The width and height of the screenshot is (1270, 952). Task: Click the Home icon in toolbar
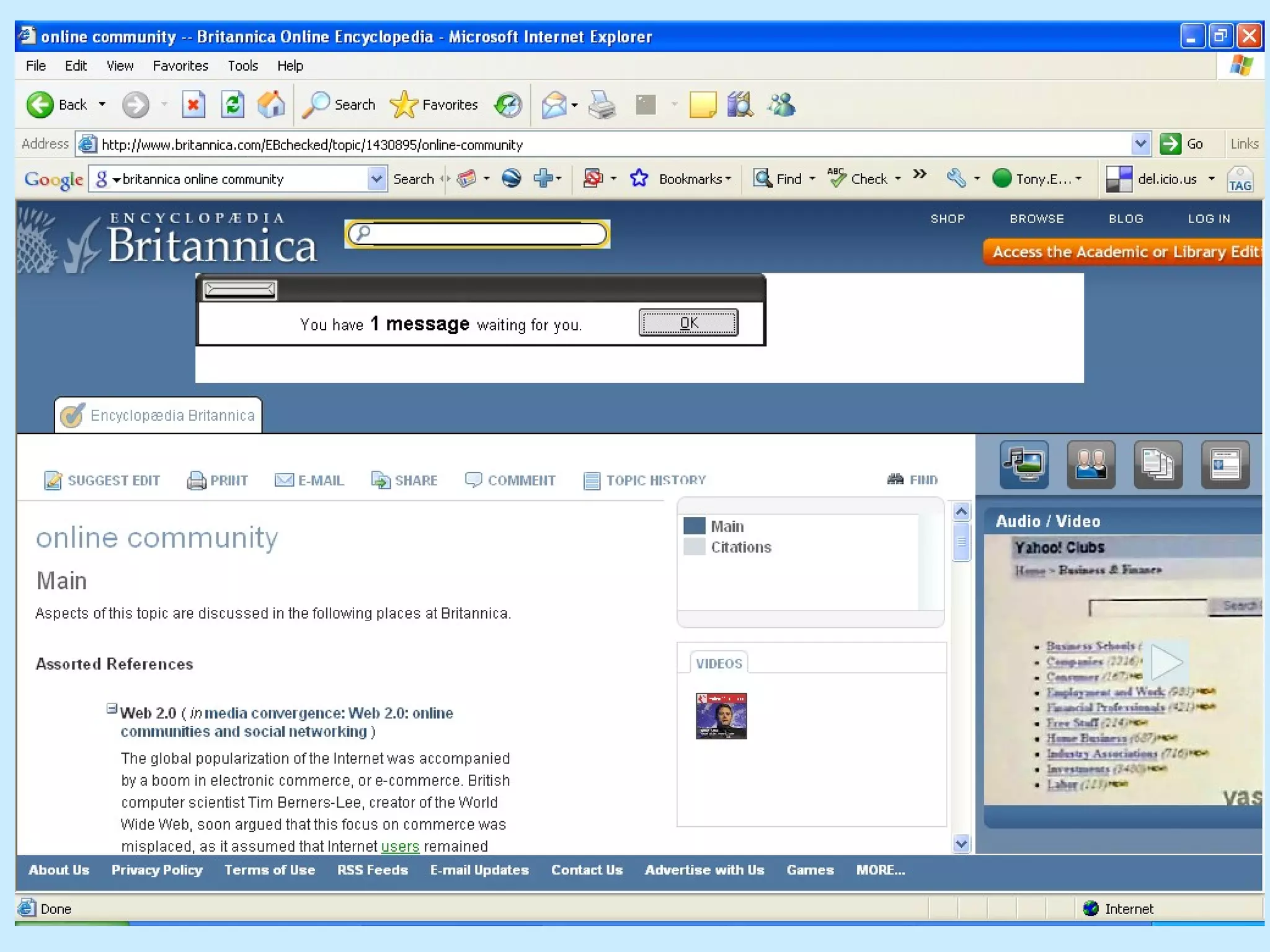[x=271, y=104]
